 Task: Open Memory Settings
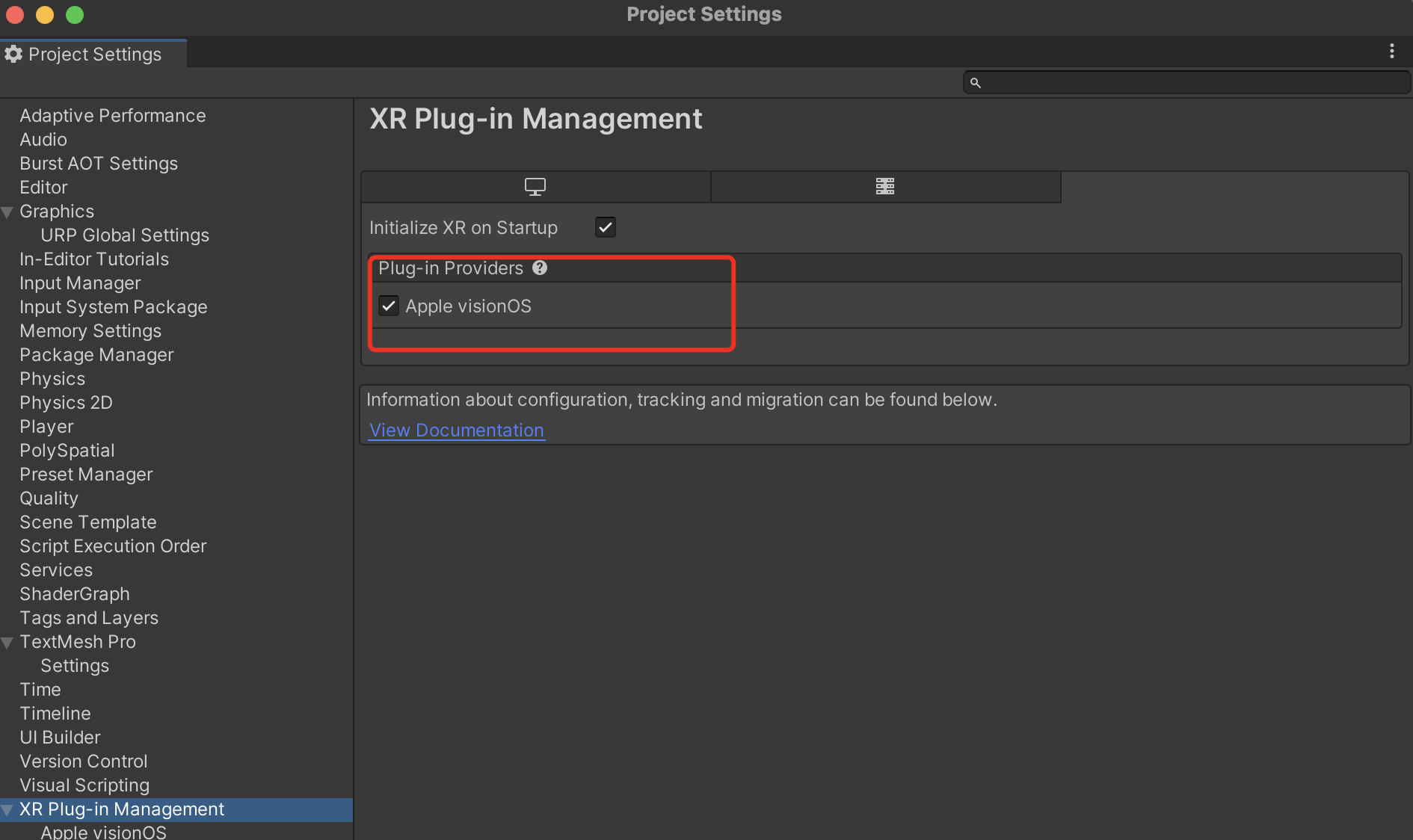[90, 331]
